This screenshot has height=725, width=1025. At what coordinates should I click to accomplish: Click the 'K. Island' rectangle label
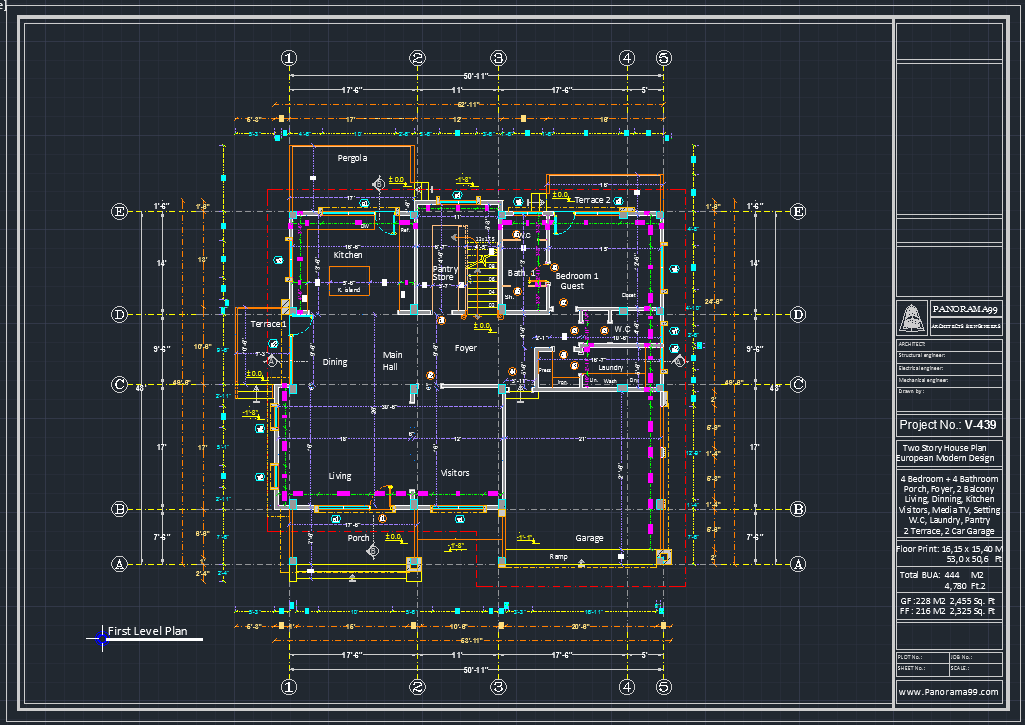point(349,290)
